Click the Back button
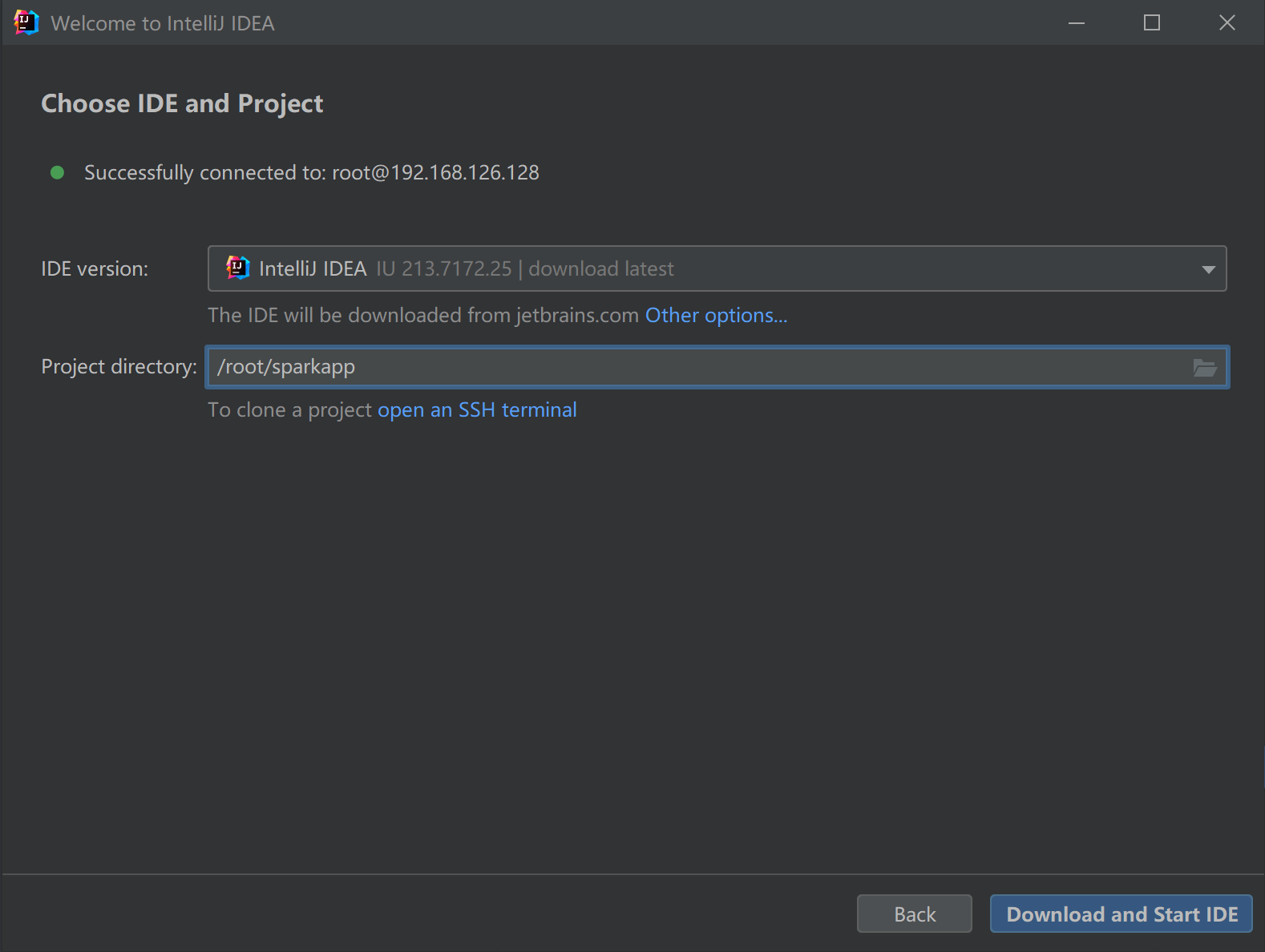 click(915, 914)
